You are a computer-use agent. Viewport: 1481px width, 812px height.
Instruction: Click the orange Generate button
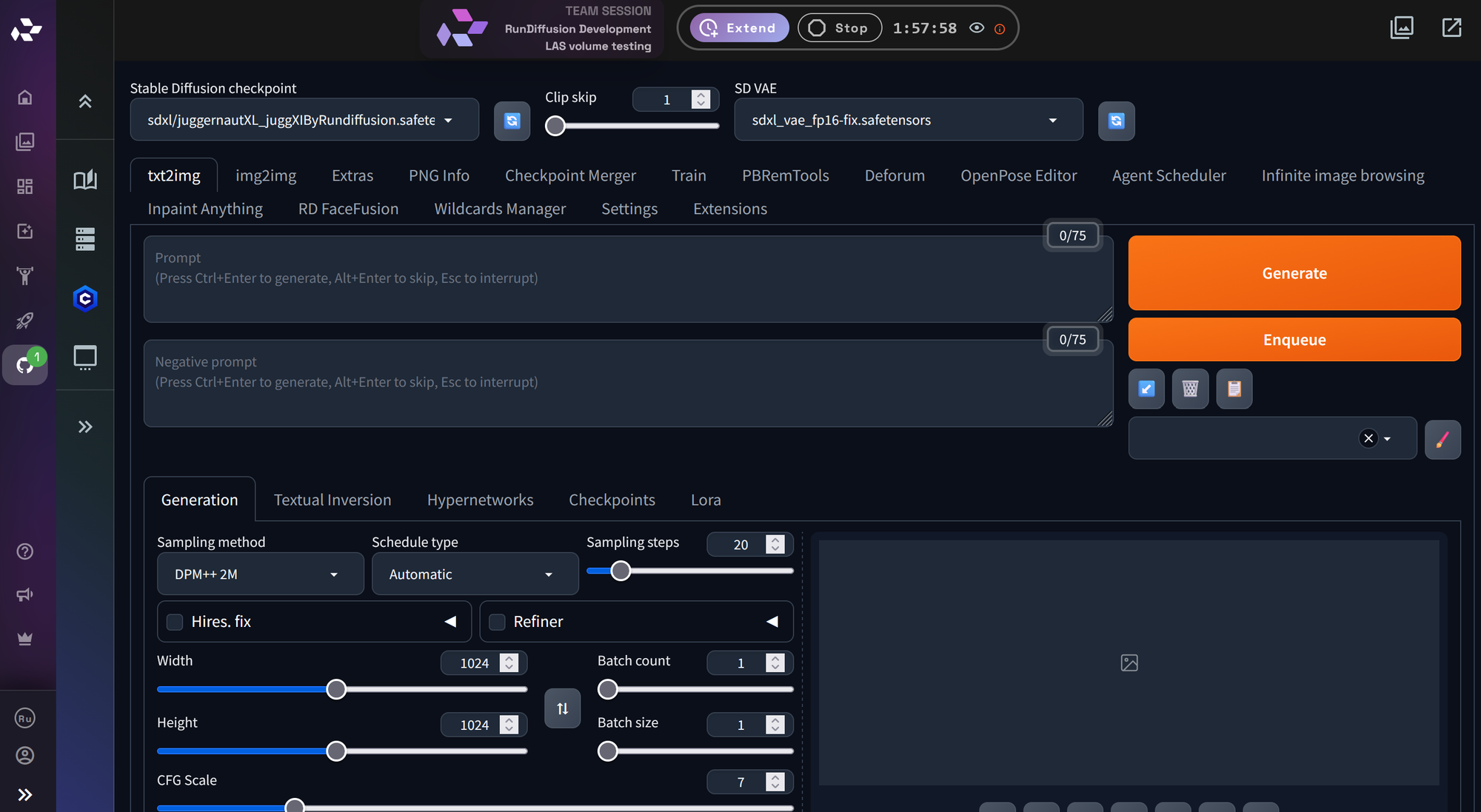(x=1294, y=272)
